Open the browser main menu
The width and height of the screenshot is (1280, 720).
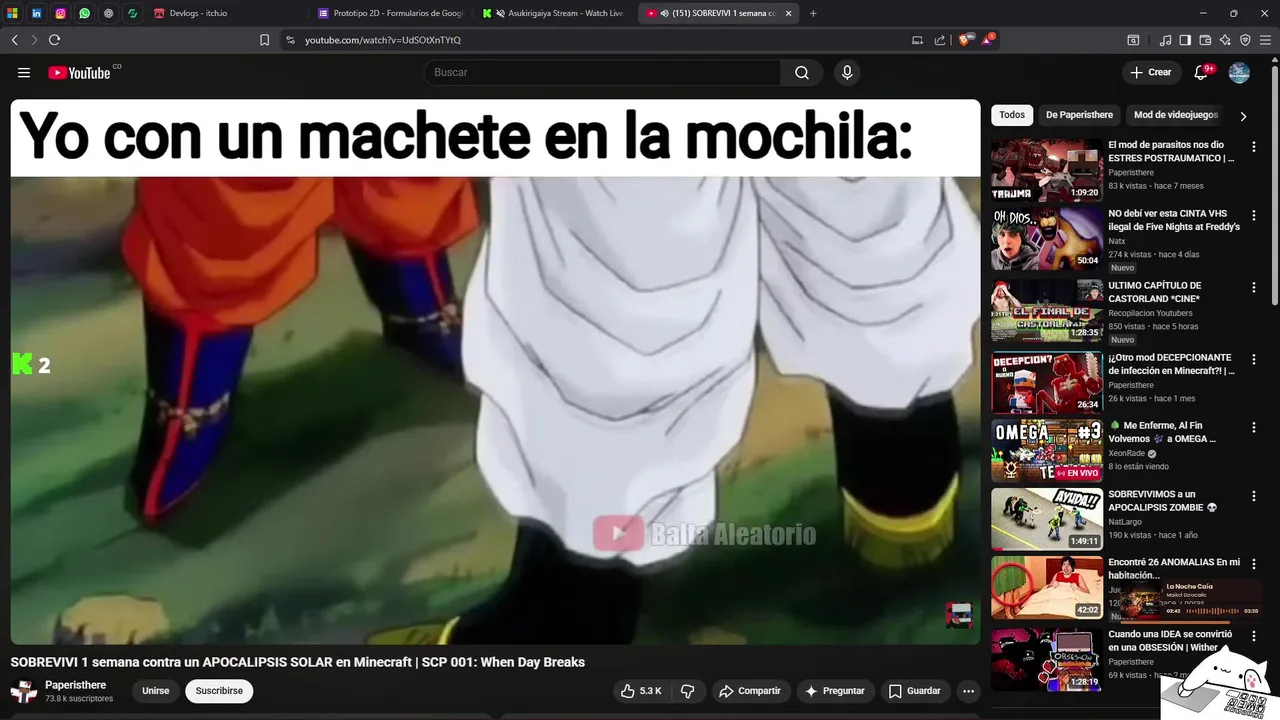pos(1265,40)
